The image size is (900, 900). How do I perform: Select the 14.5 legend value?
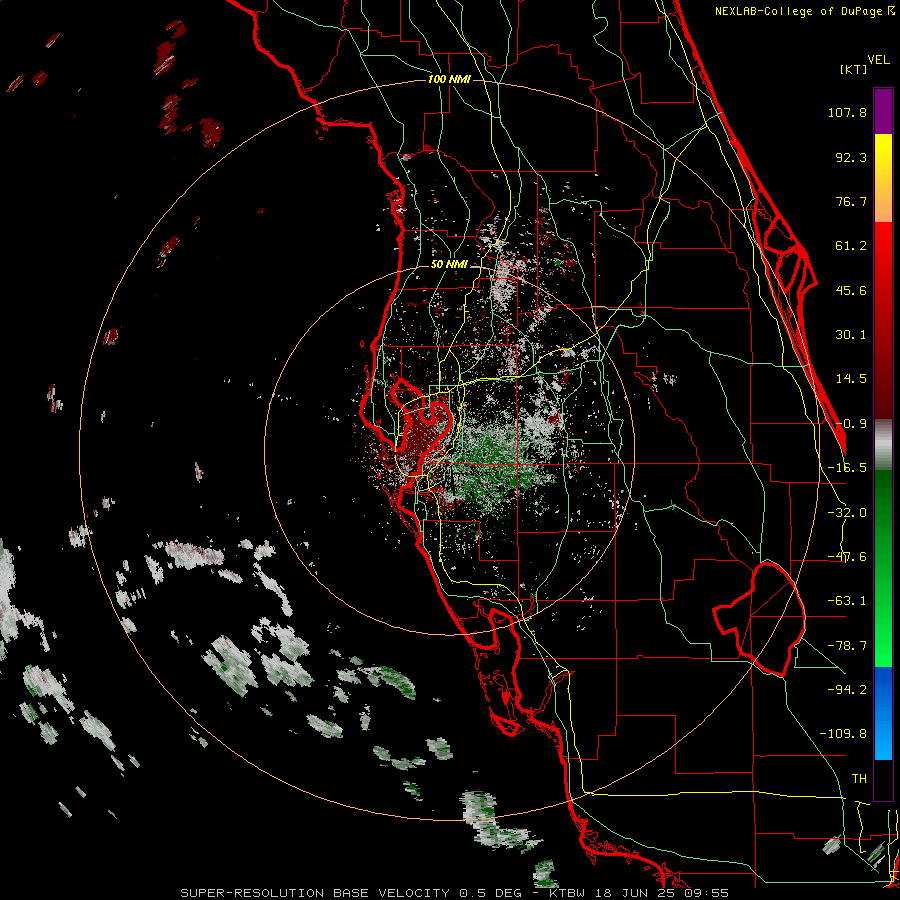[x=851, y=379]
